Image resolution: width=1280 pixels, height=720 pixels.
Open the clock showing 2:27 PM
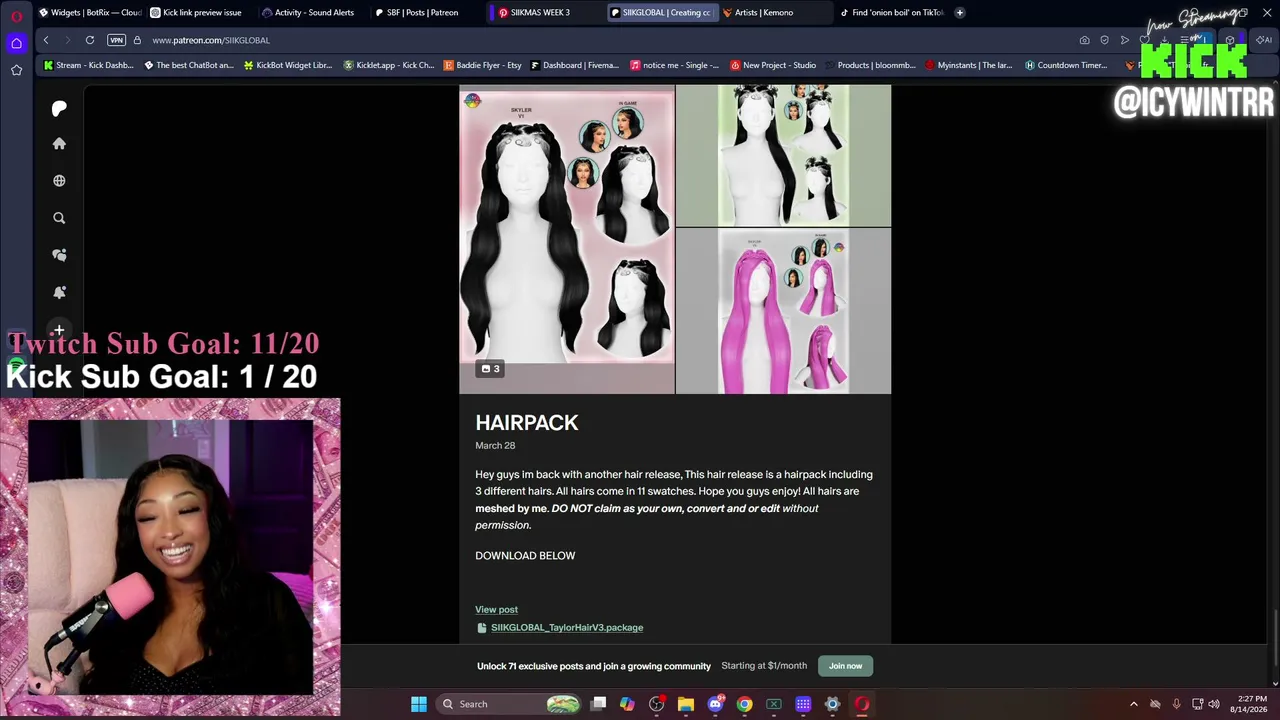(1252, 704)
